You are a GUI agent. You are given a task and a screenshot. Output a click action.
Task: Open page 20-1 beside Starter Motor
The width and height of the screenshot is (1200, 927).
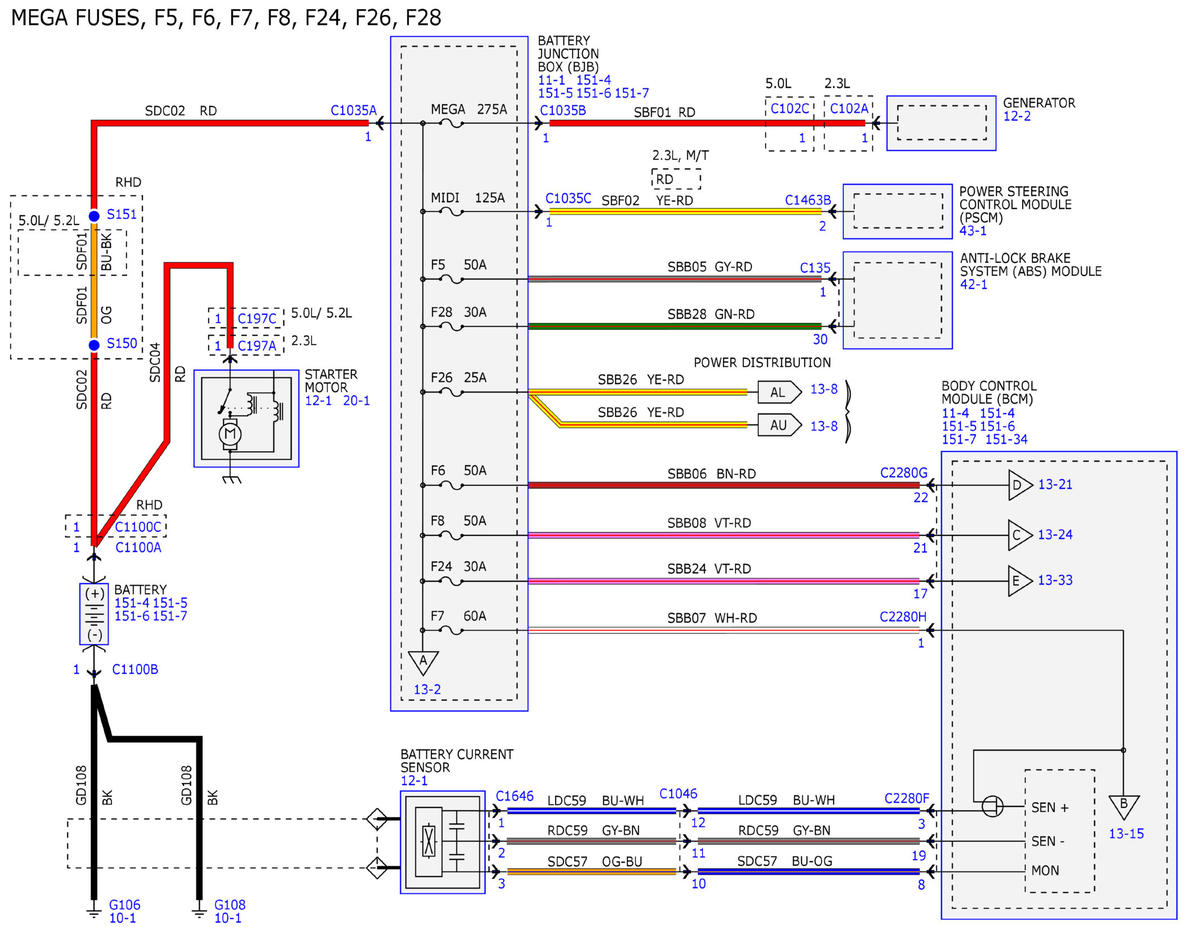[x=357, y=400]
